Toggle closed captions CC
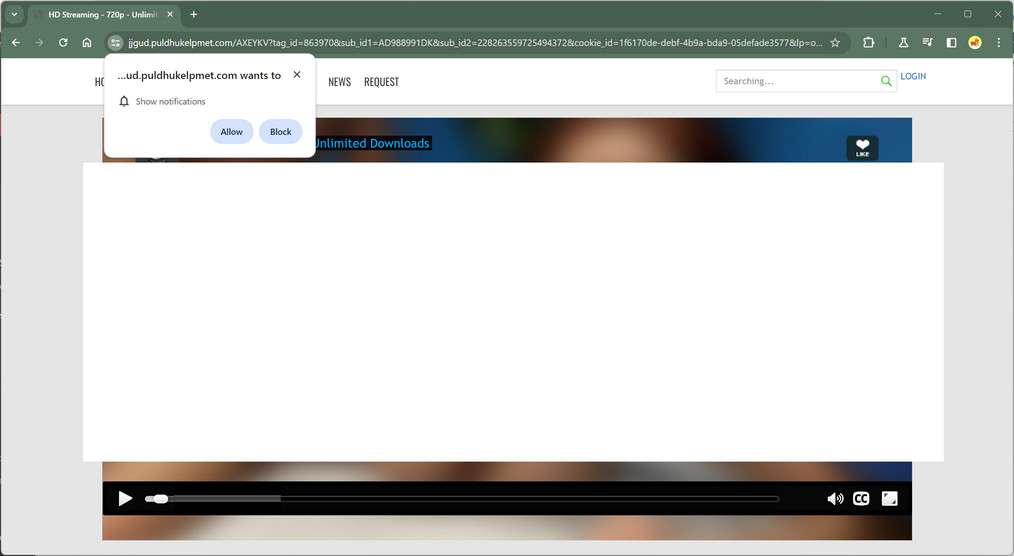The height and width of the screenshot is (556, 1014). coord(861,498)
